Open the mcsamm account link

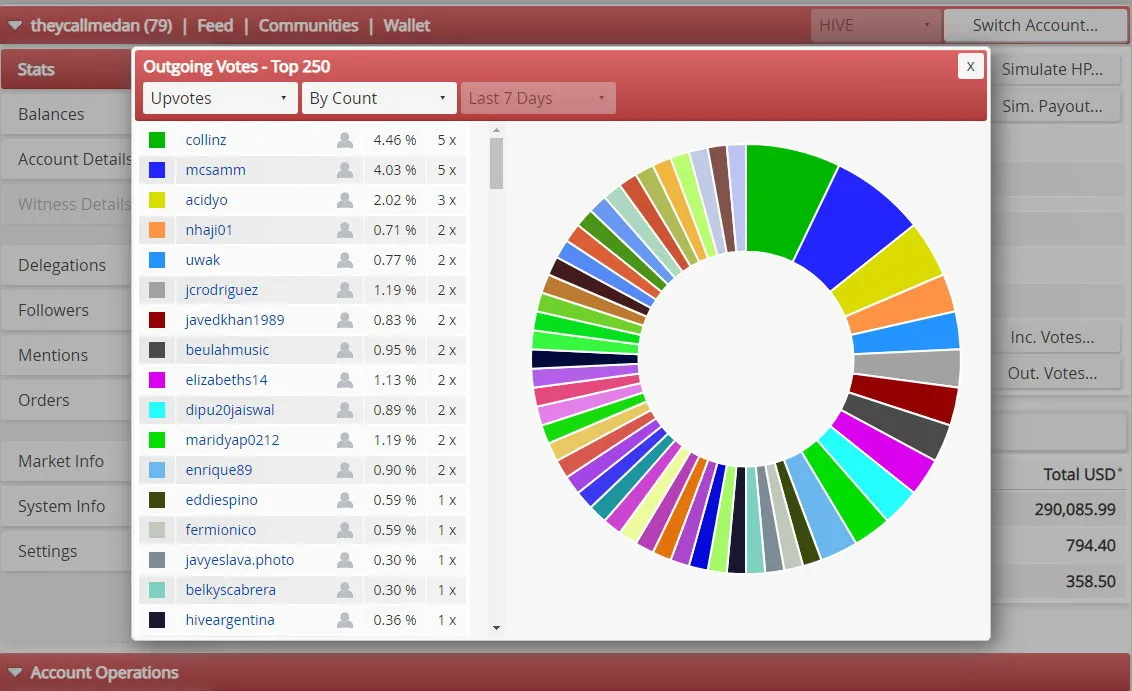tap(215, 170)
